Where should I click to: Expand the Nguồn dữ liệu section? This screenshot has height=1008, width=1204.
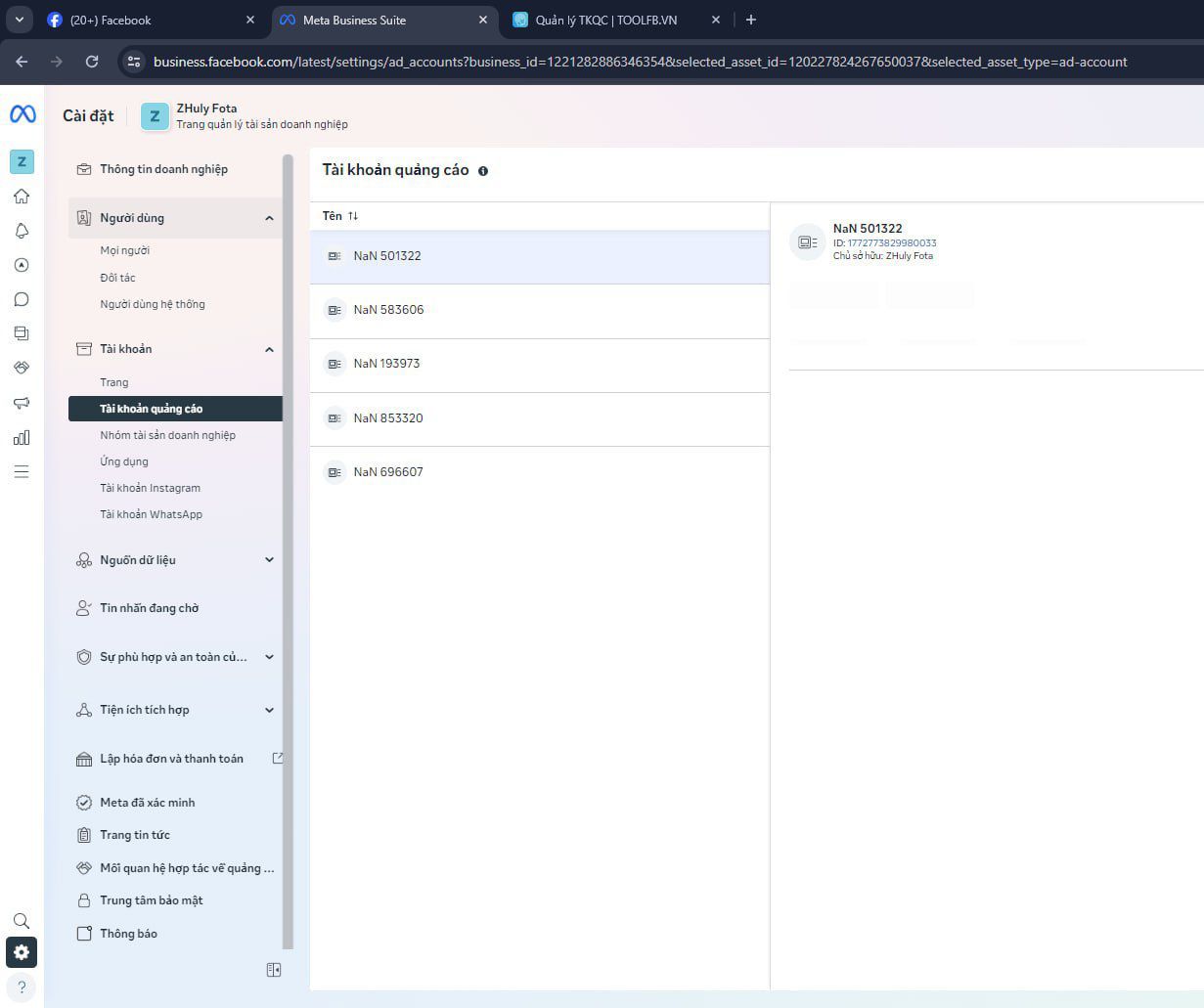[269, 560]
